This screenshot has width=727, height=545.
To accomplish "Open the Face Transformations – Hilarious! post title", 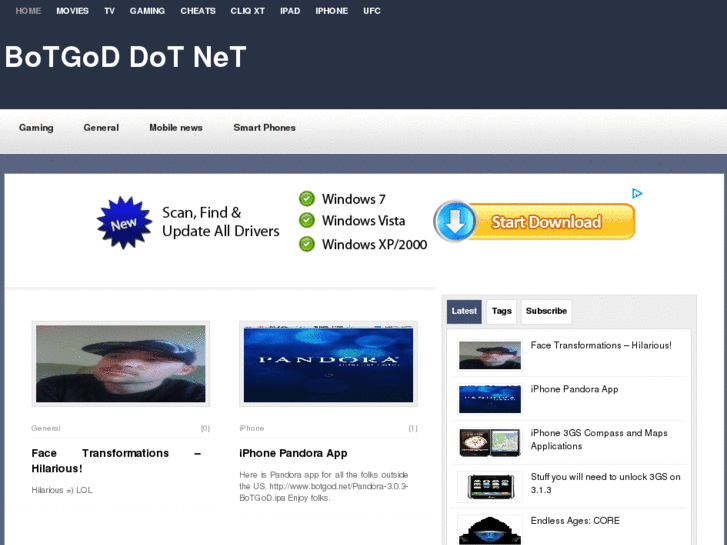I will (x=116, y=461).
